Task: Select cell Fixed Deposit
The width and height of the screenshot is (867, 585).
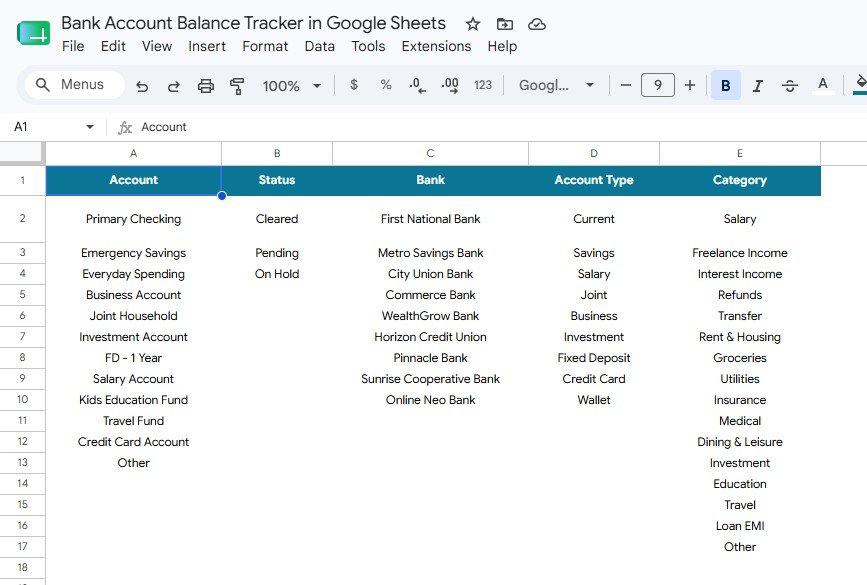Action: point(594,358)
